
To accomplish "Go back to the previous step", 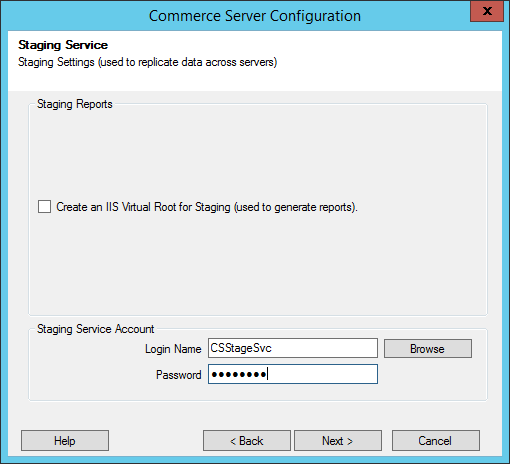I will [x=247, y=441].
